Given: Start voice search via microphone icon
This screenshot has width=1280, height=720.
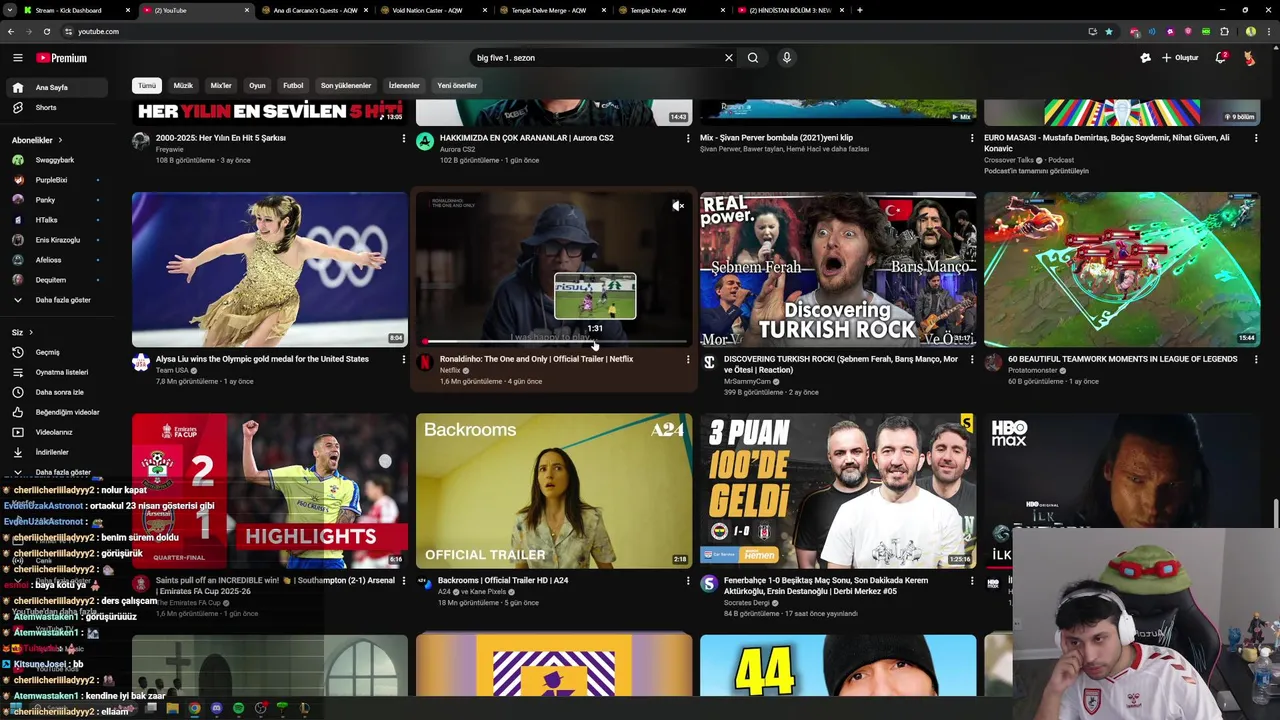Looking at the screenshot, I should pos(787,58).
